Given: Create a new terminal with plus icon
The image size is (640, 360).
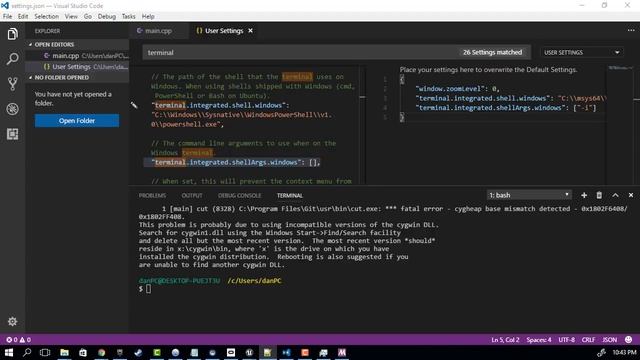Looking at the screenshot, I should click(x=584, y=196).
